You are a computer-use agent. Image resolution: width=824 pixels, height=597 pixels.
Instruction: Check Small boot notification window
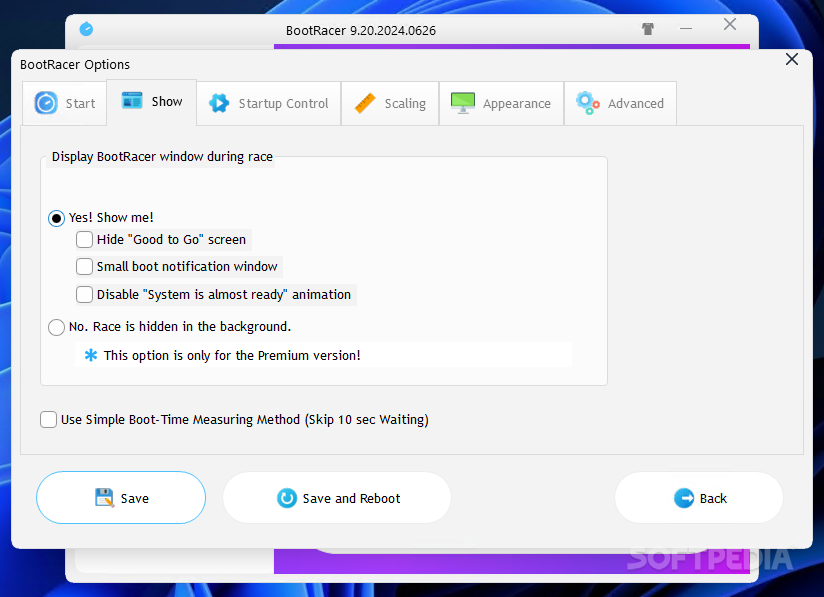(x=84, y=266)
